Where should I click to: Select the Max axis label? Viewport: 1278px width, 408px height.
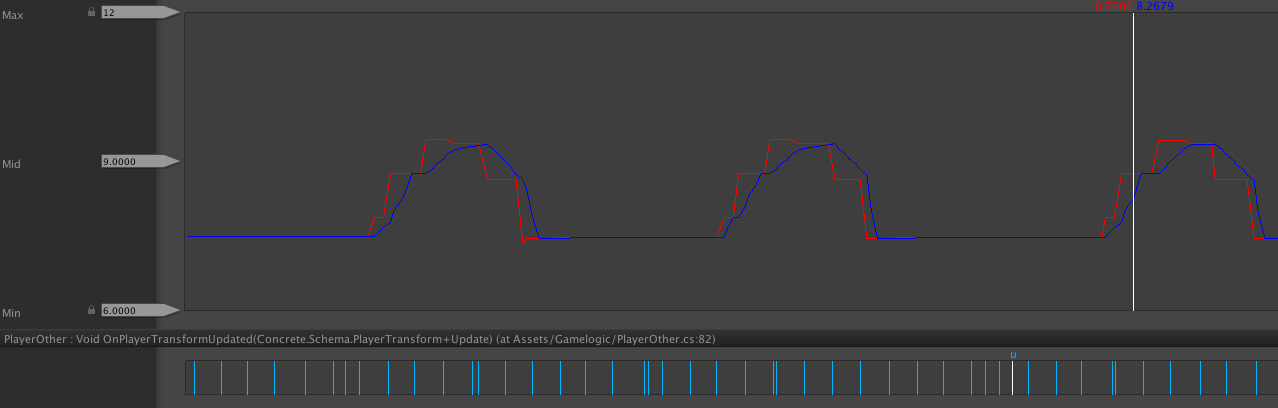13,16
